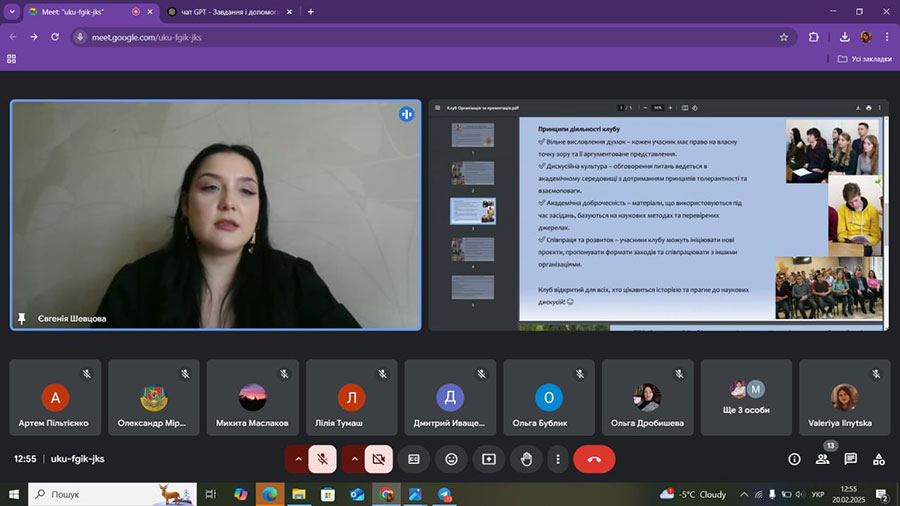Zoom out on shared PDF minus button

coord(645,108)
